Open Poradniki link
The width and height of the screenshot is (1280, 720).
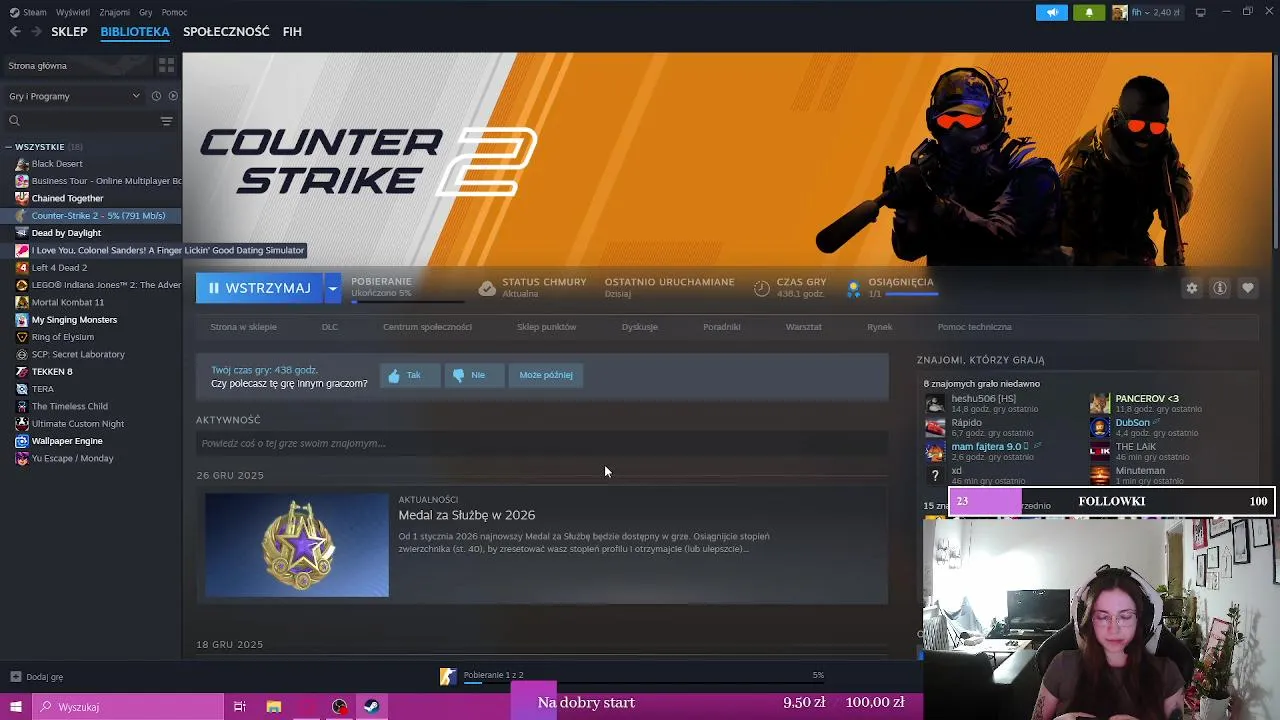point(722,327)
